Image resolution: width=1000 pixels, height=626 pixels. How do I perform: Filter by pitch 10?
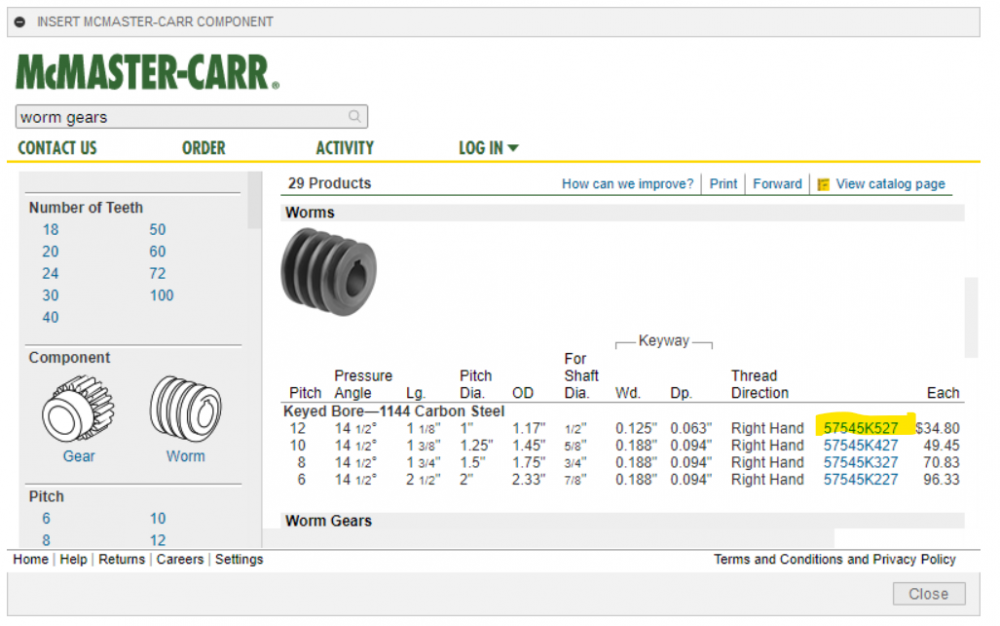(x=158, y=519)
